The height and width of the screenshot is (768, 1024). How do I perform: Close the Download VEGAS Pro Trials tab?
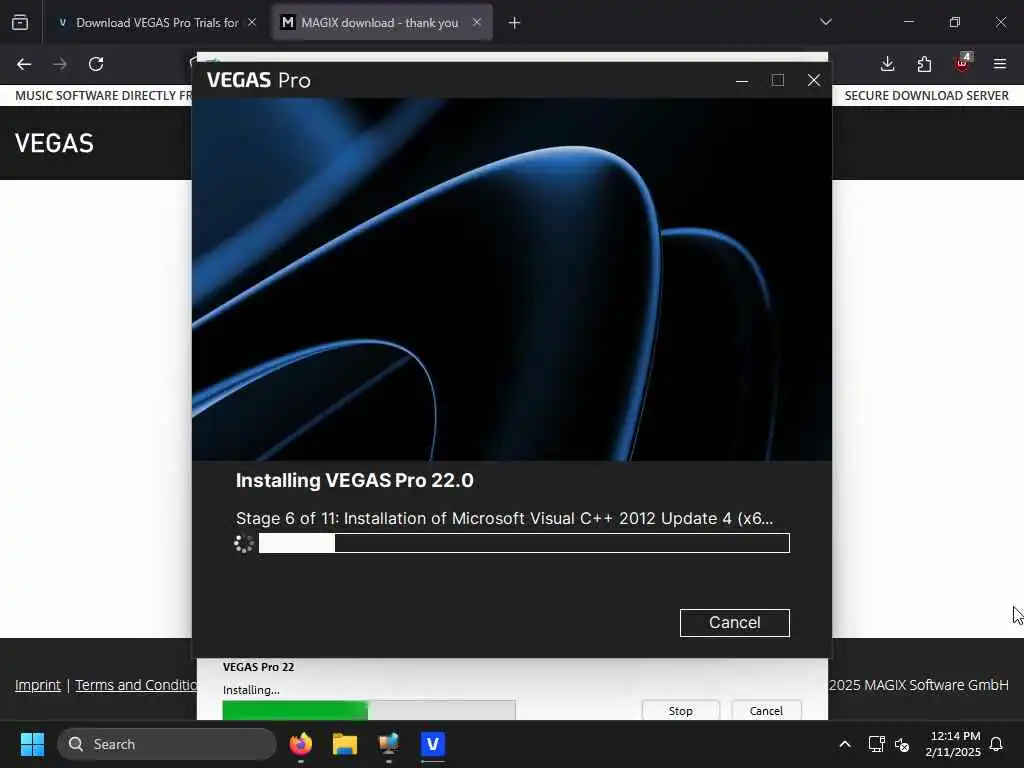point(251,23)
